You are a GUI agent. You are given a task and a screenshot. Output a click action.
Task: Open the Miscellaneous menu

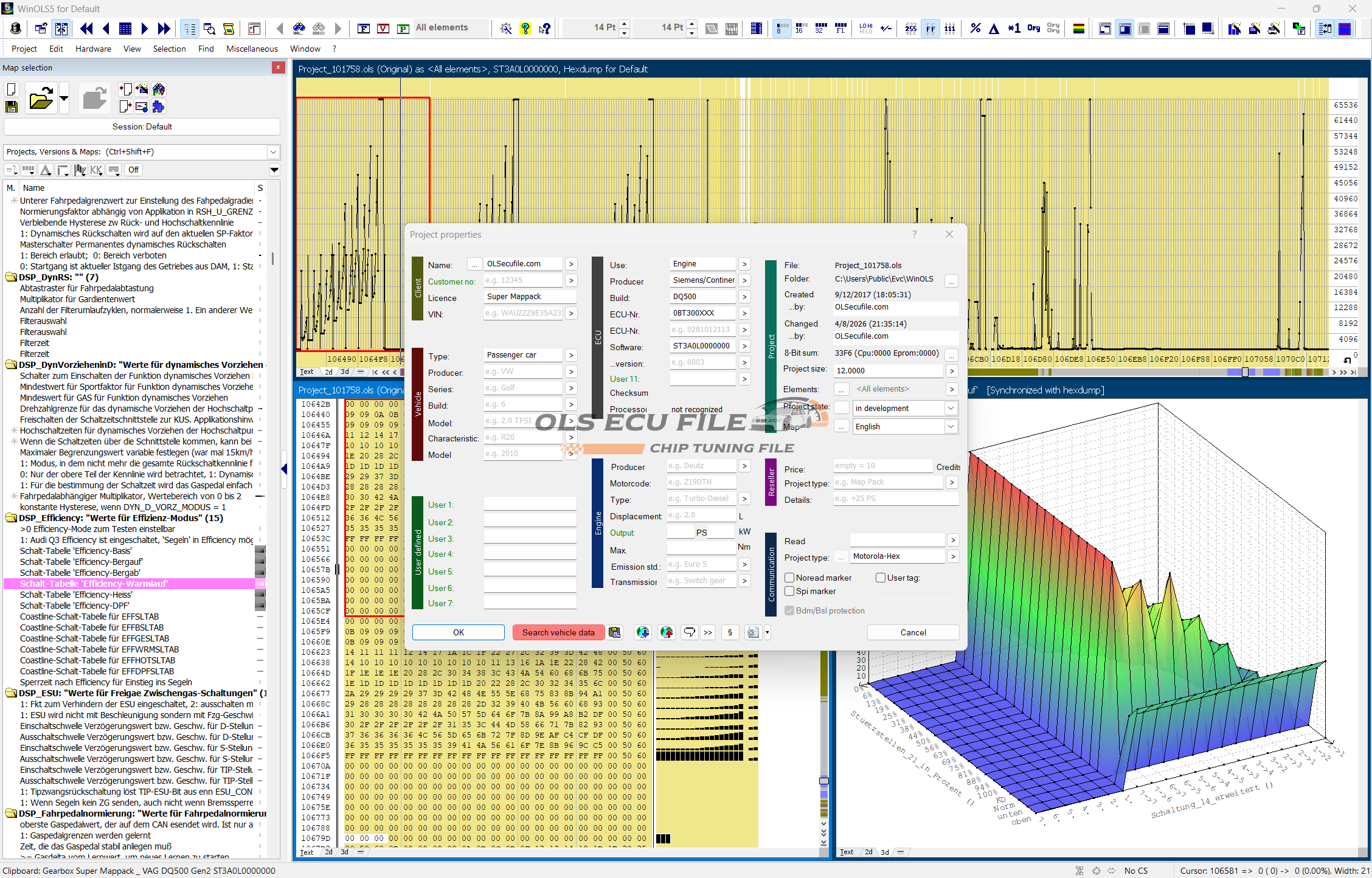coord(252,49)
